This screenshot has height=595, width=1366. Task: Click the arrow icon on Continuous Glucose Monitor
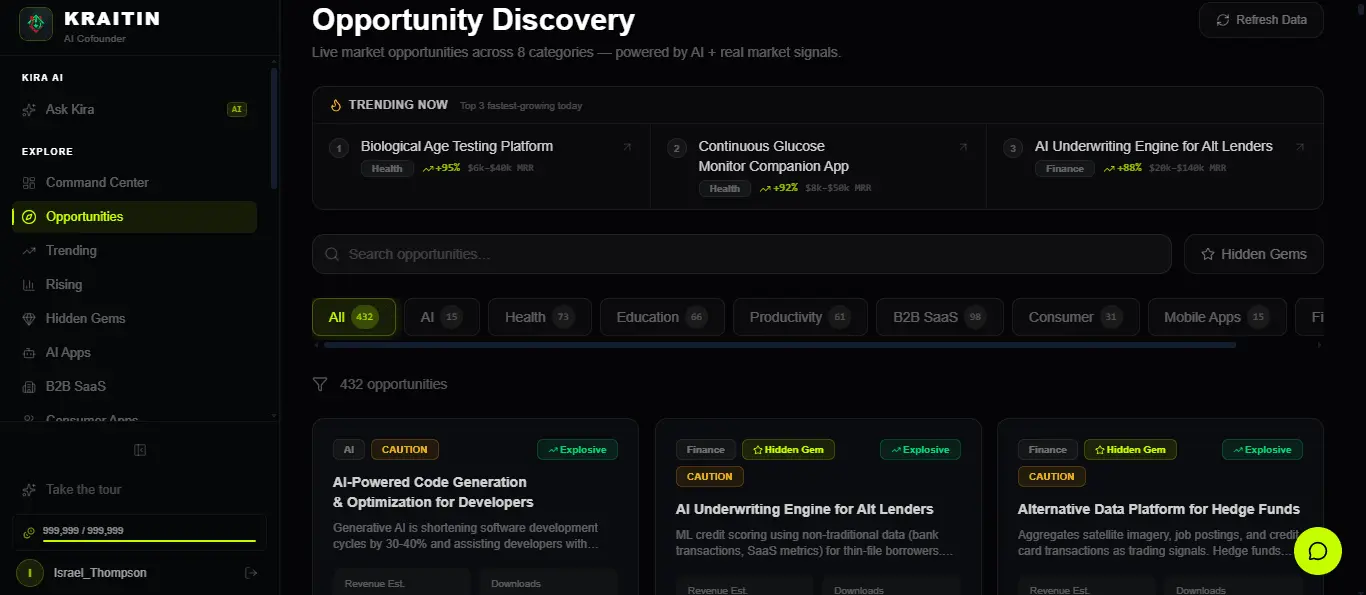coord(963,147)
